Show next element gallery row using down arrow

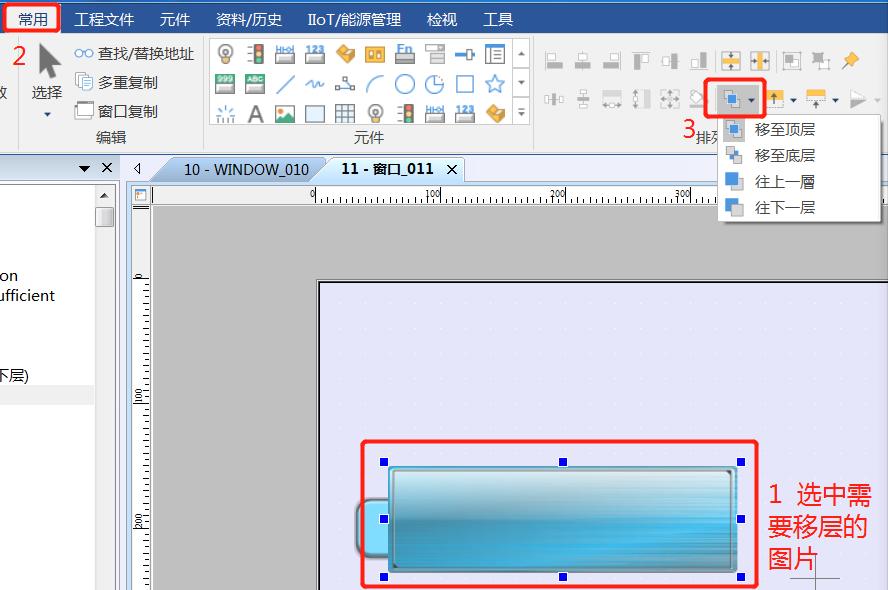coord(521,83)
